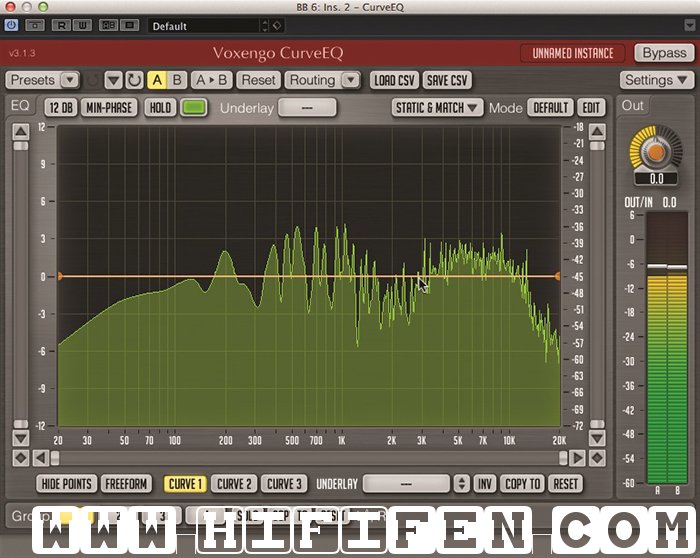
Task: Click DEFAULT spectrum mode button
Action: pyautogui.click(x=551, y=108)
